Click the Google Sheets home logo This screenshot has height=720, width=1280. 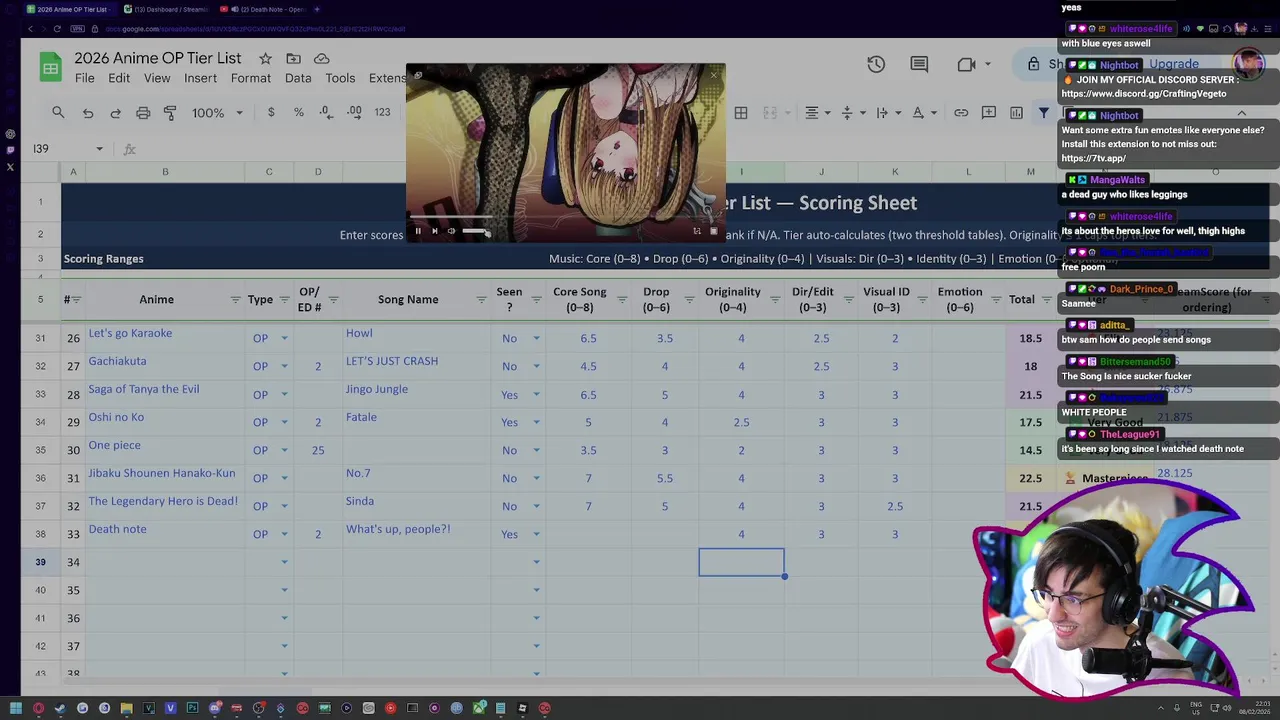pyautogui.click(x=50, y=67)
